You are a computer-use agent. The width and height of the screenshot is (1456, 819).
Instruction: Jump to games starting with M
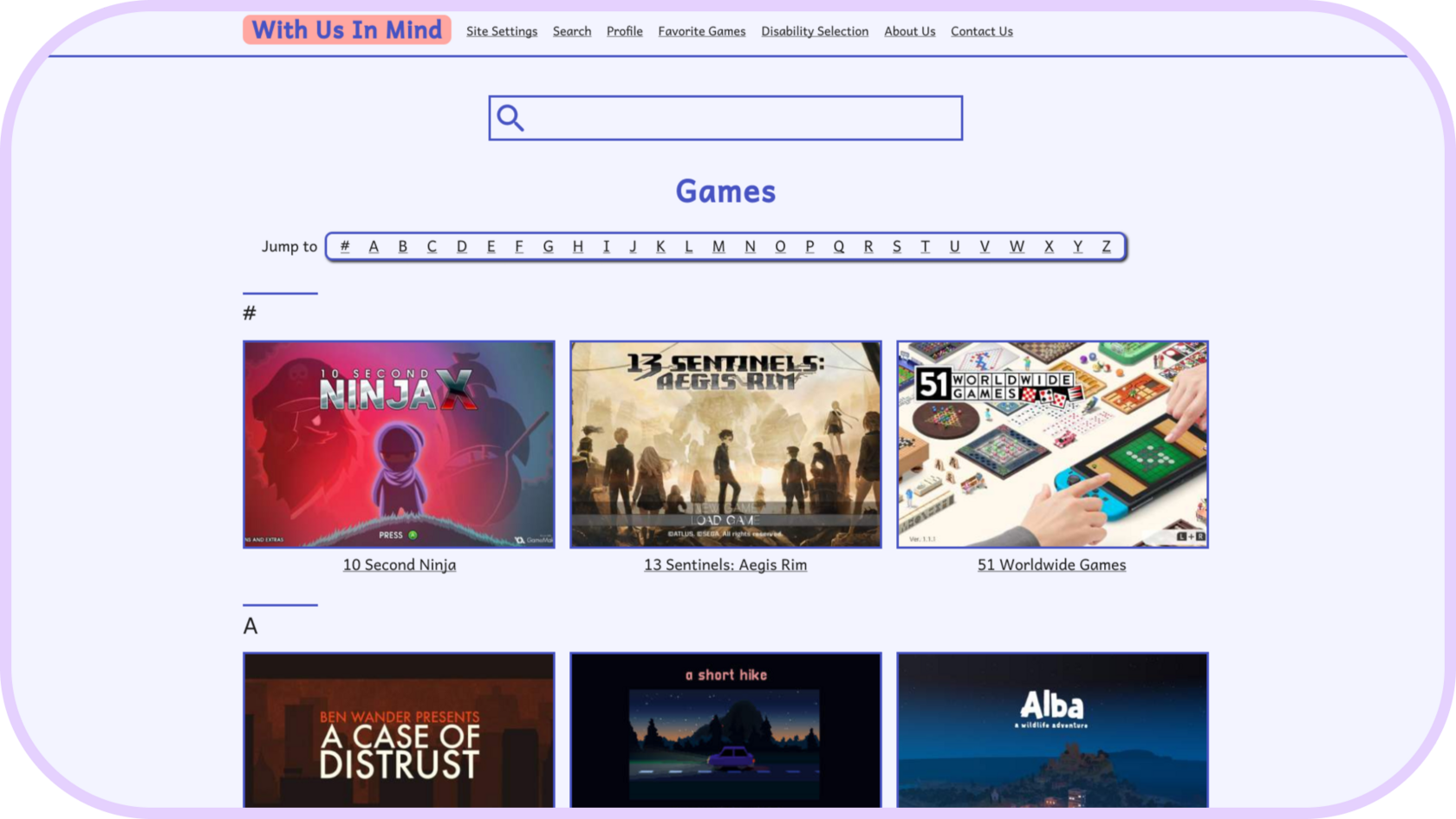click(718, 246)
